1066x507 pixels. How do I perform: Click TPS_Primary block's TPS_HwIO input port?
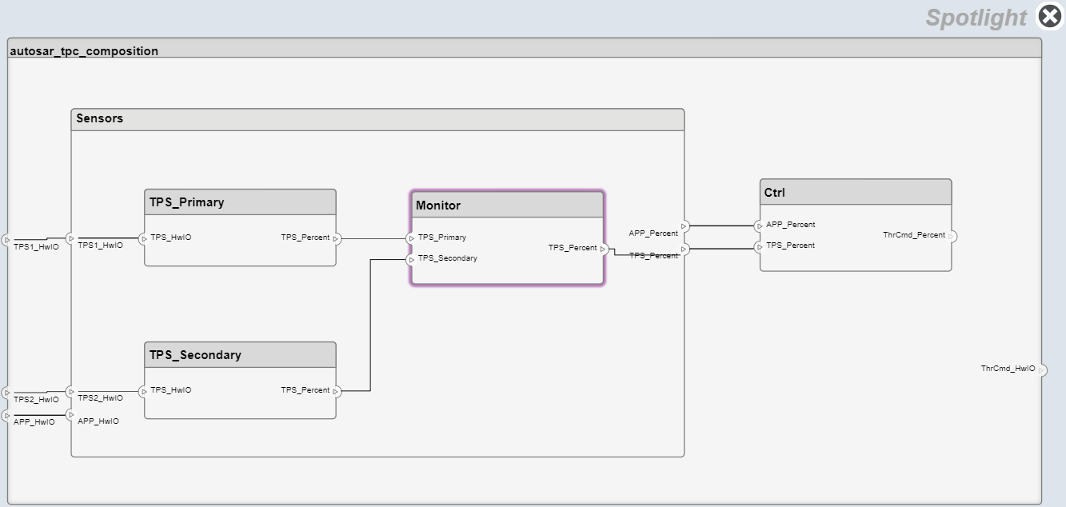point(144,239)
